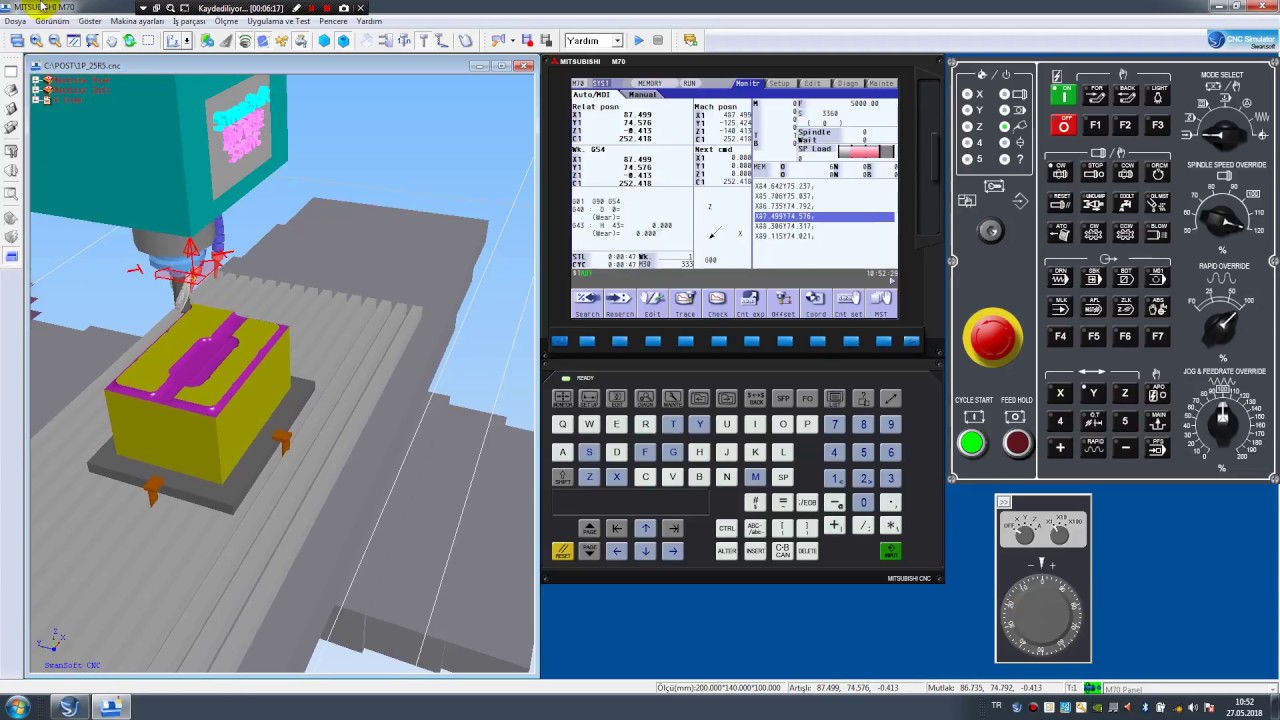Viewport: 1280px width, 720px height.
Task: Select the 4 axis radio indicator
Action: [x=967, y=143]
